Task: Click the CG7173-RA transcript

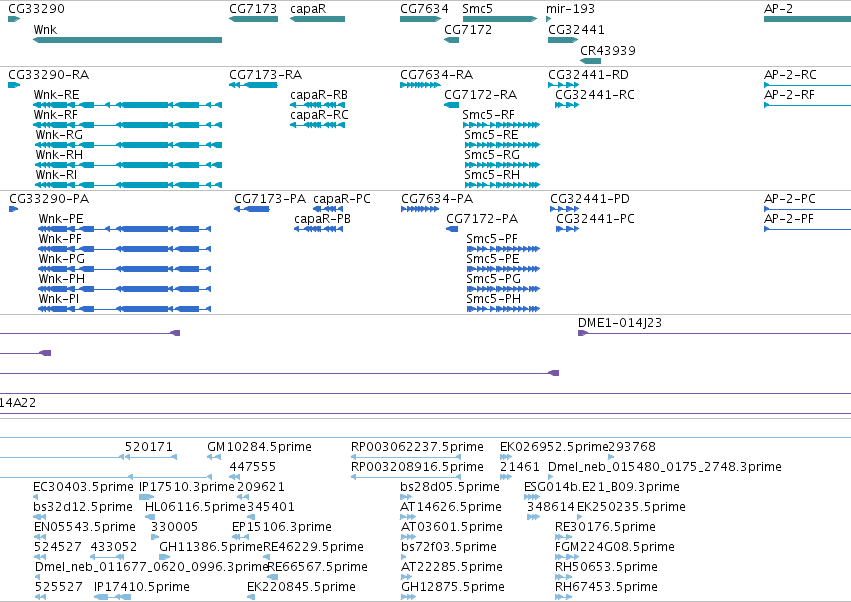Action: [x=253, y=85]
